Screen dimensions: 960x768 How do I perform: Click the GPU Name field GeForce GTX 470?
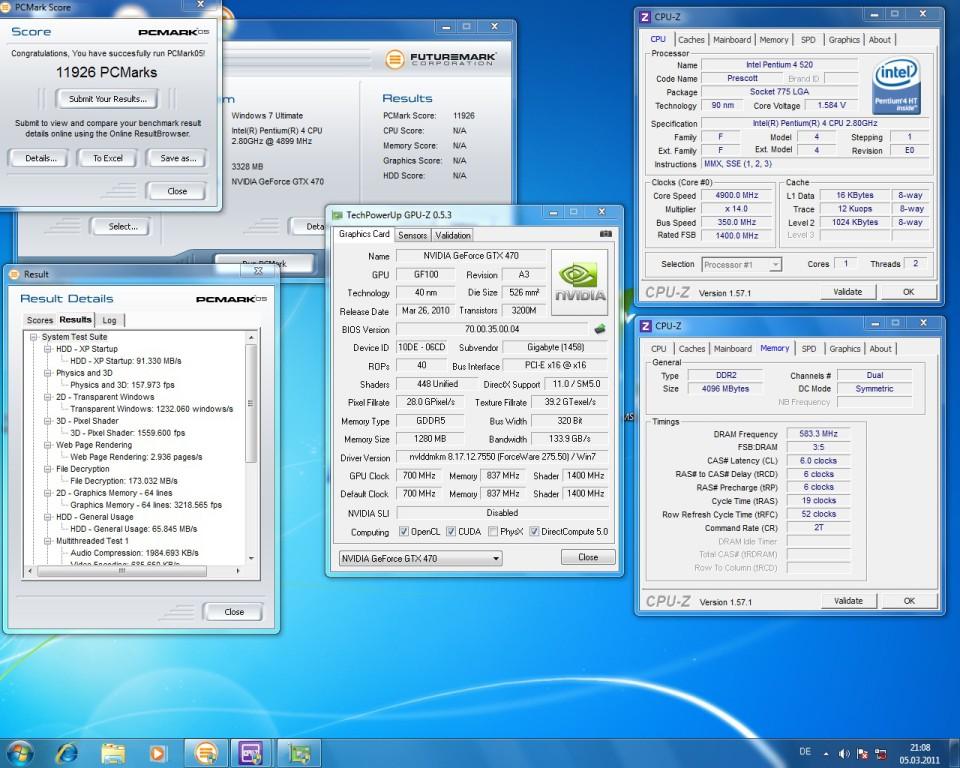point(471,255)
